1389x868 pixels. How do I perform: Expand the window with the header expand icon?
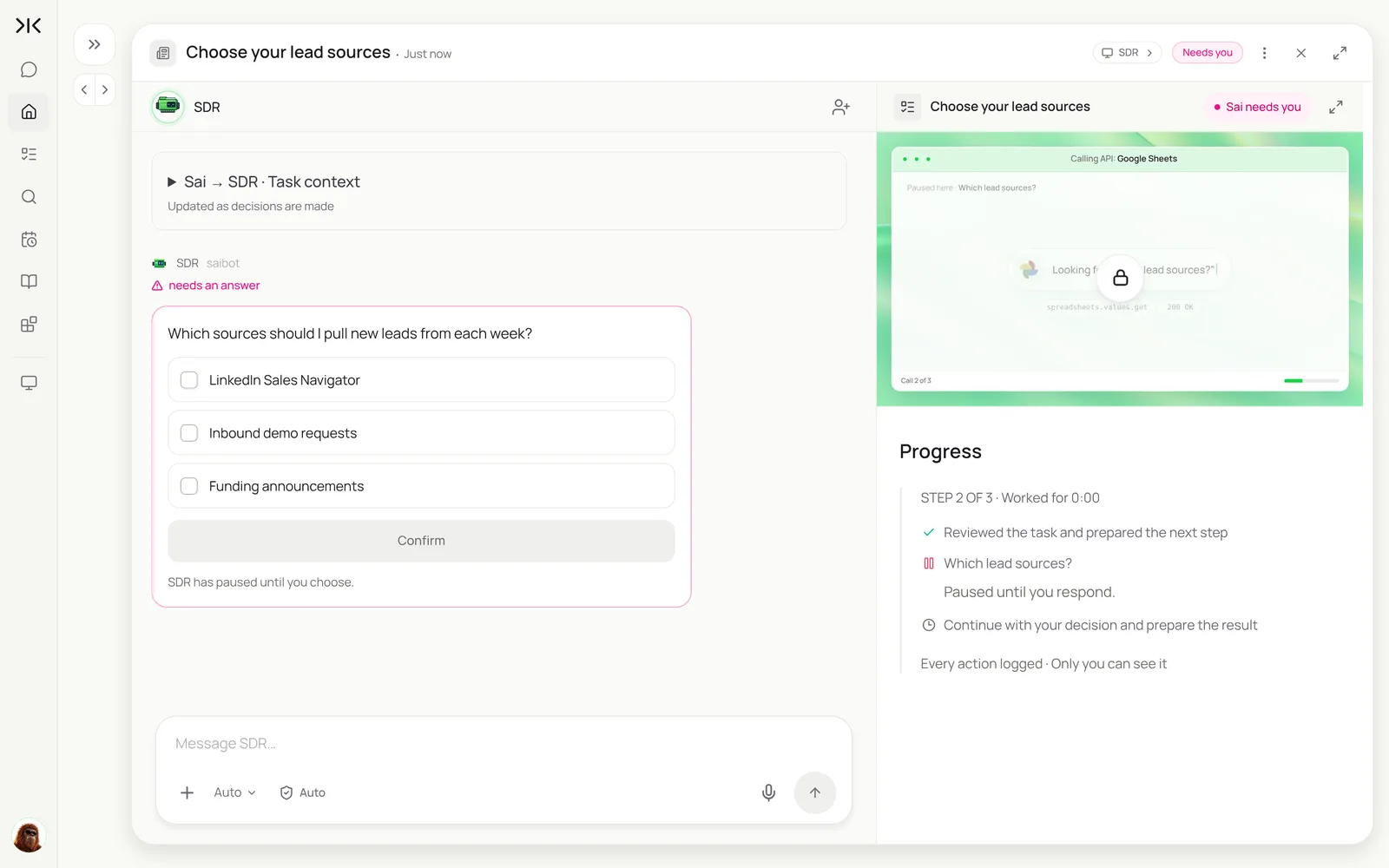(1340, 53)
